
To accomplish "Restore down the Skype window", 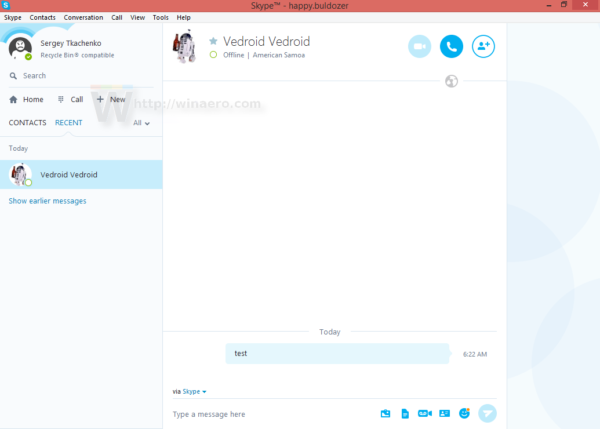I will pos(564,5).
